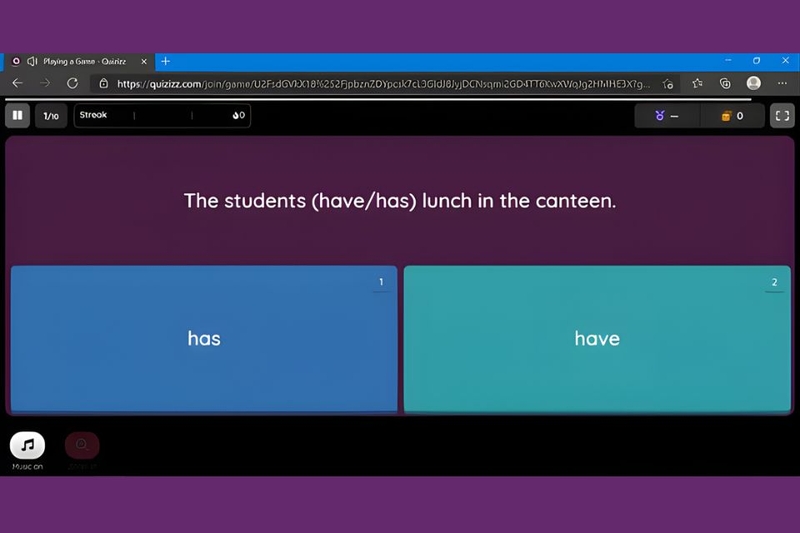Toggle the Music on button
The height and width of the screenshot is (533, 800).
pos(28,445)
